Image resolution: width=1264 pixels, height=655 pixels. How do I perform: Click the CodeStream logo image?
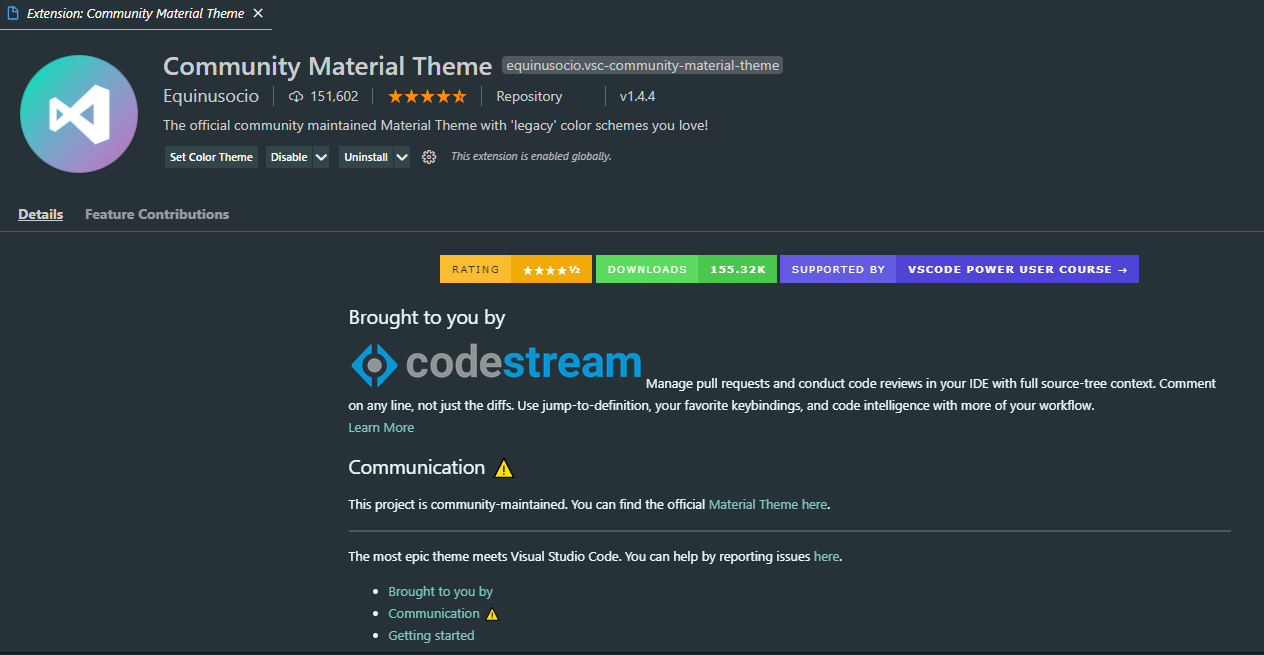click(x=496, y=364)
